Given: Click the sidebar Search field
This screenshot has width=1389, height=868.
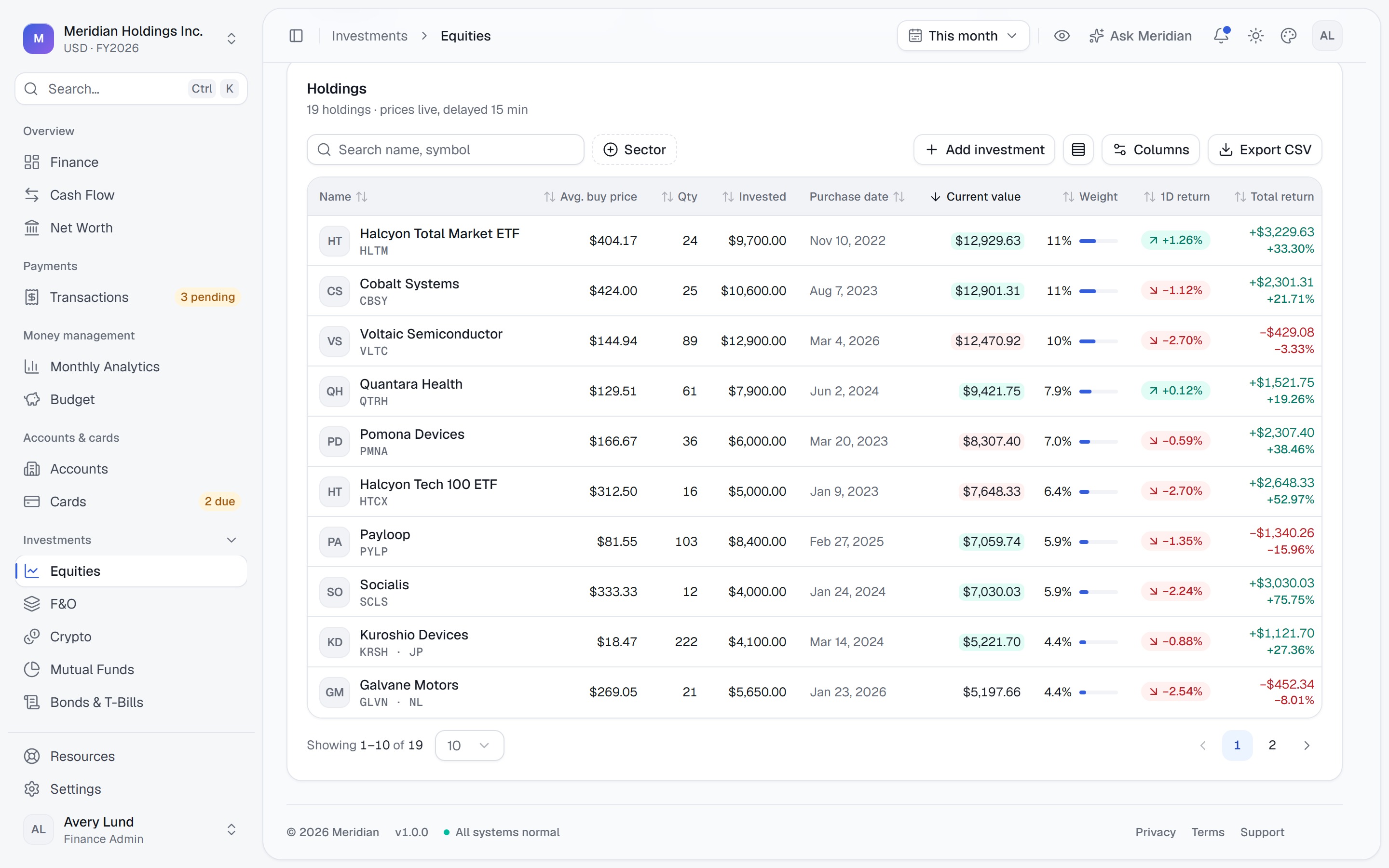Looking at the screenshot, I should tap(131, 89).
